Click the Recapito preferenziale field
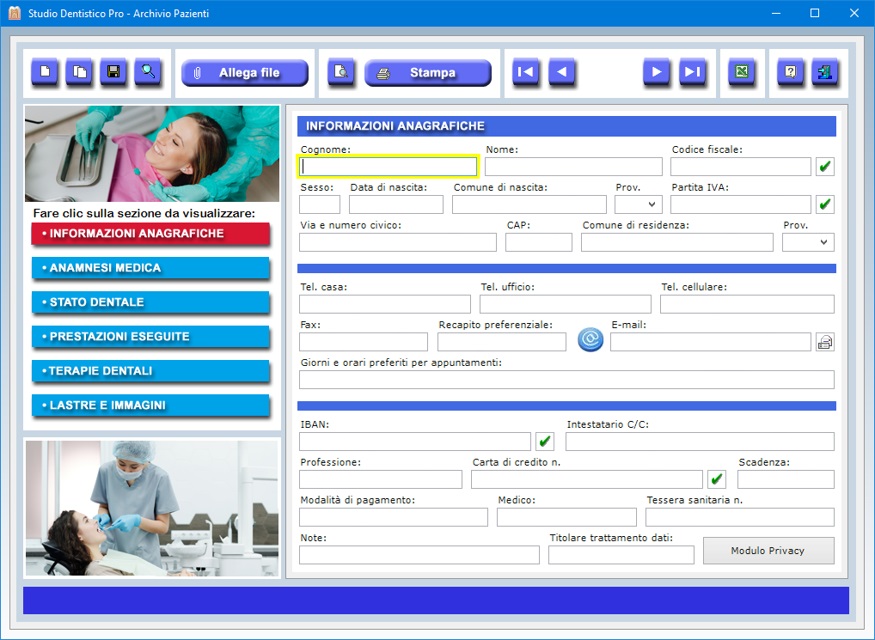The width and height of the screenshot is (875, 640). [x=502, y=341]
